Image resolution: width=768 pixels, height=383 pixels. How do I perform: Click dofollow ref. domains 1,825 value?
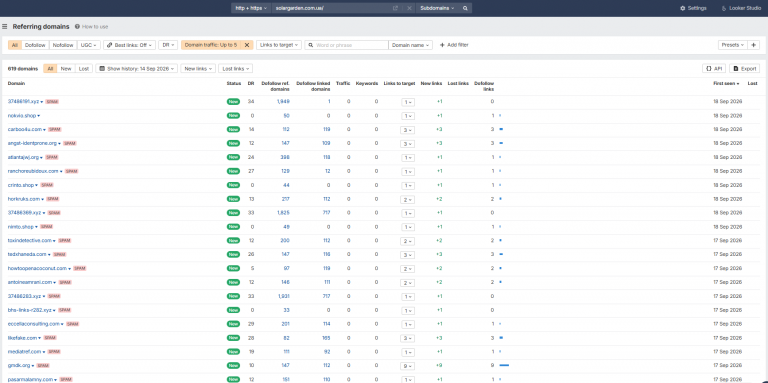click(x=283, y=213)
